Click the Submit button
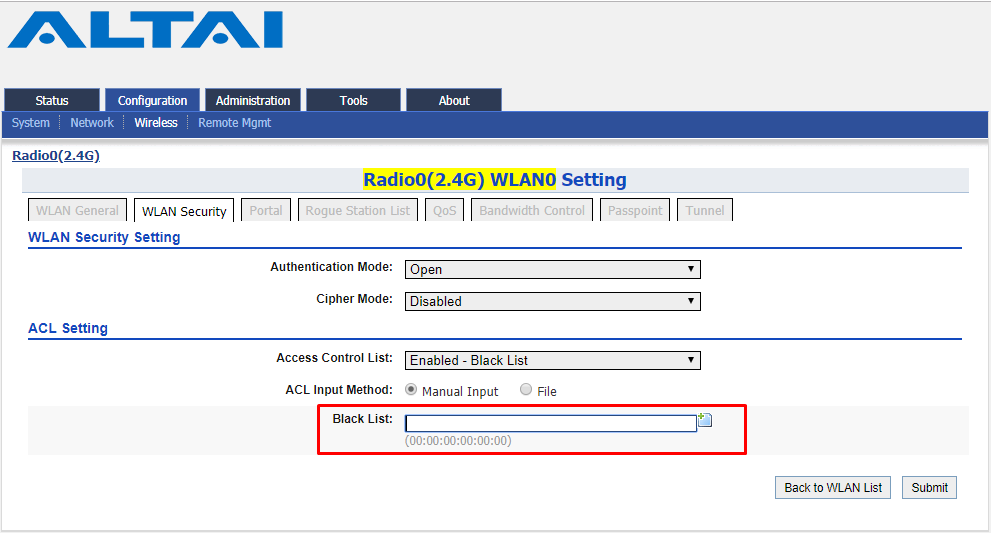Viewport: 991px width, 533px height. coord(929,487)
